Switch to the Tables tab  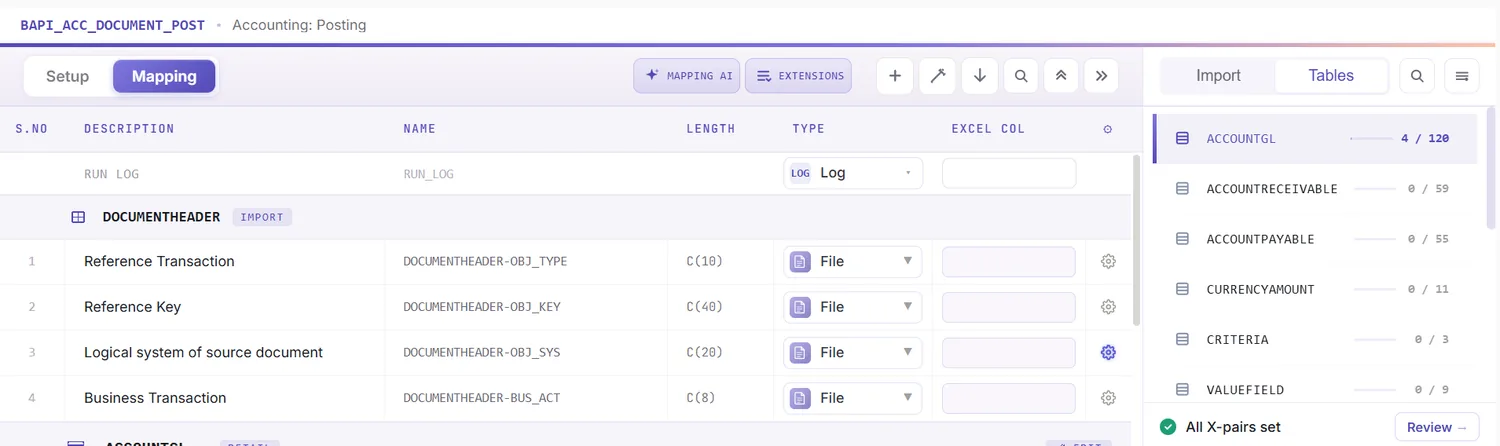point(1331,76)
